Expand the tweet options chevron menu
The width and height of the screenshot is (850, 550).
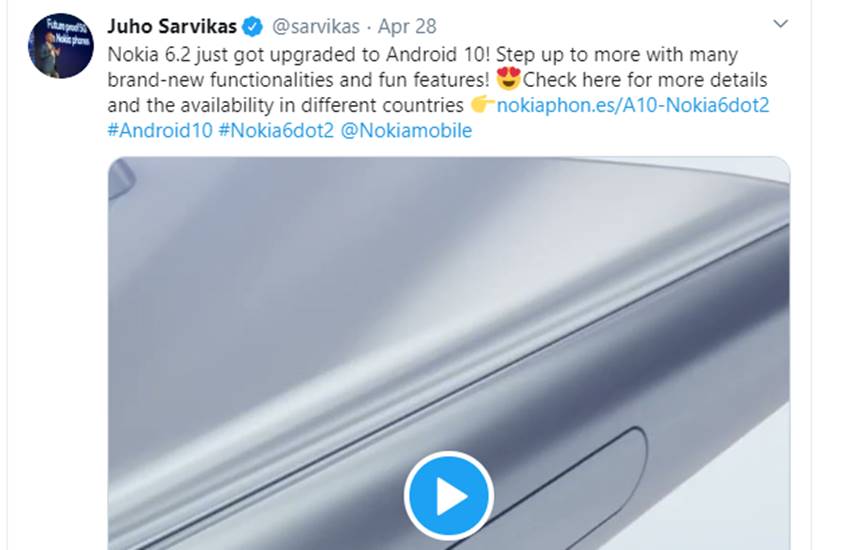tap(780, 24)
